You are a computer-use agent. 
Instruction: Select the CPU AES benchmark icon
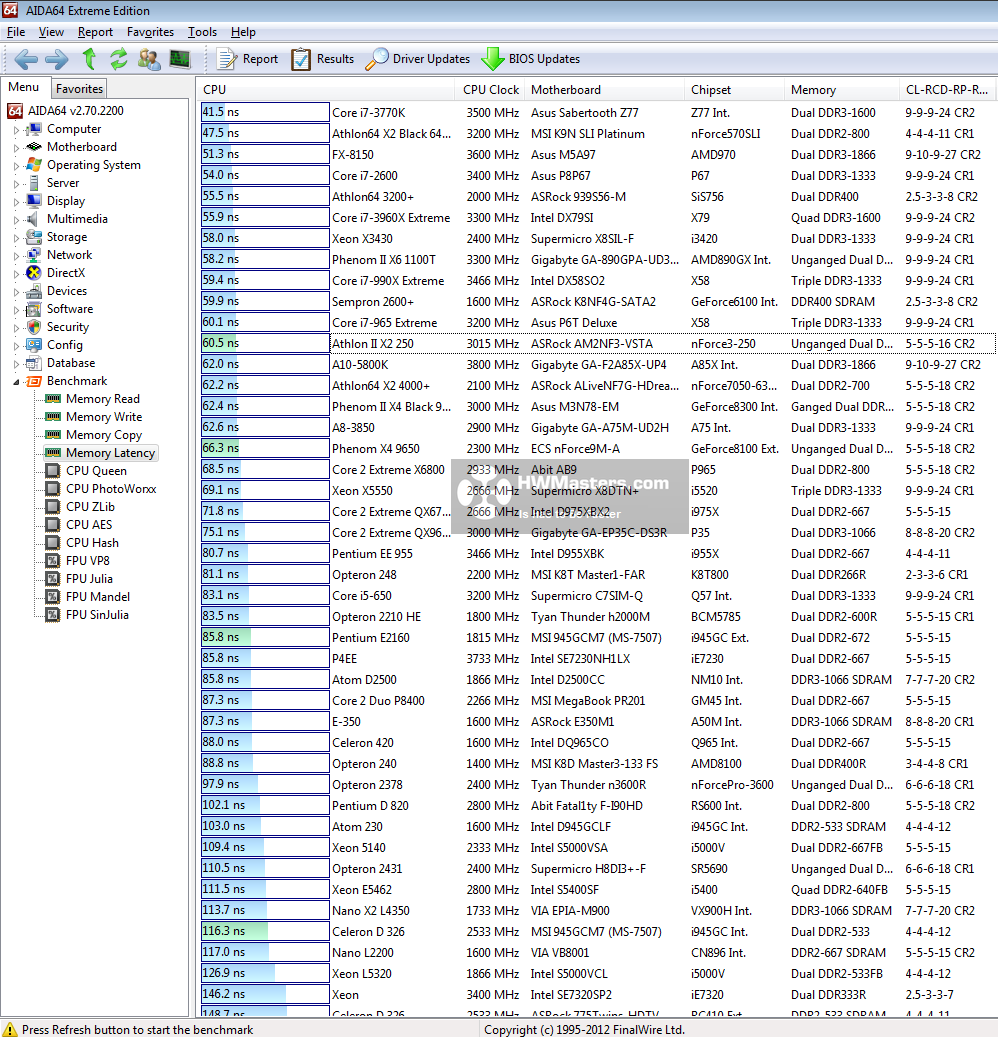[x=52, y=524]
